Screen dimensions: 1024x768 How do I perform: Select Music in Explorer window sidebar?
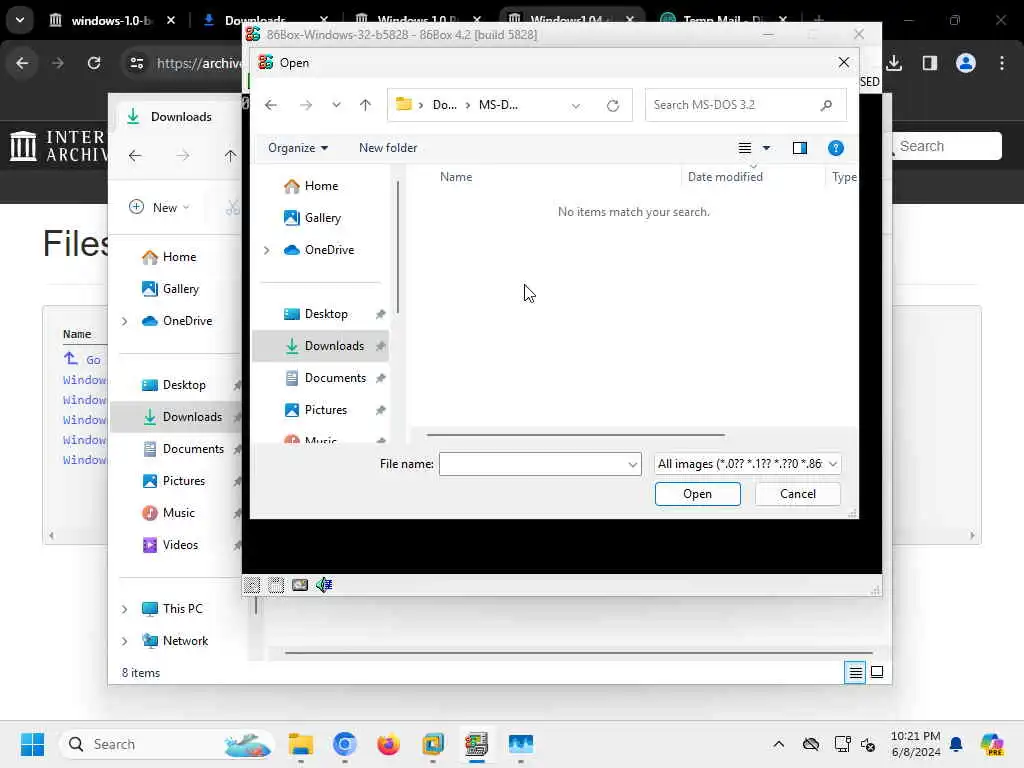(x=178, y=513)
